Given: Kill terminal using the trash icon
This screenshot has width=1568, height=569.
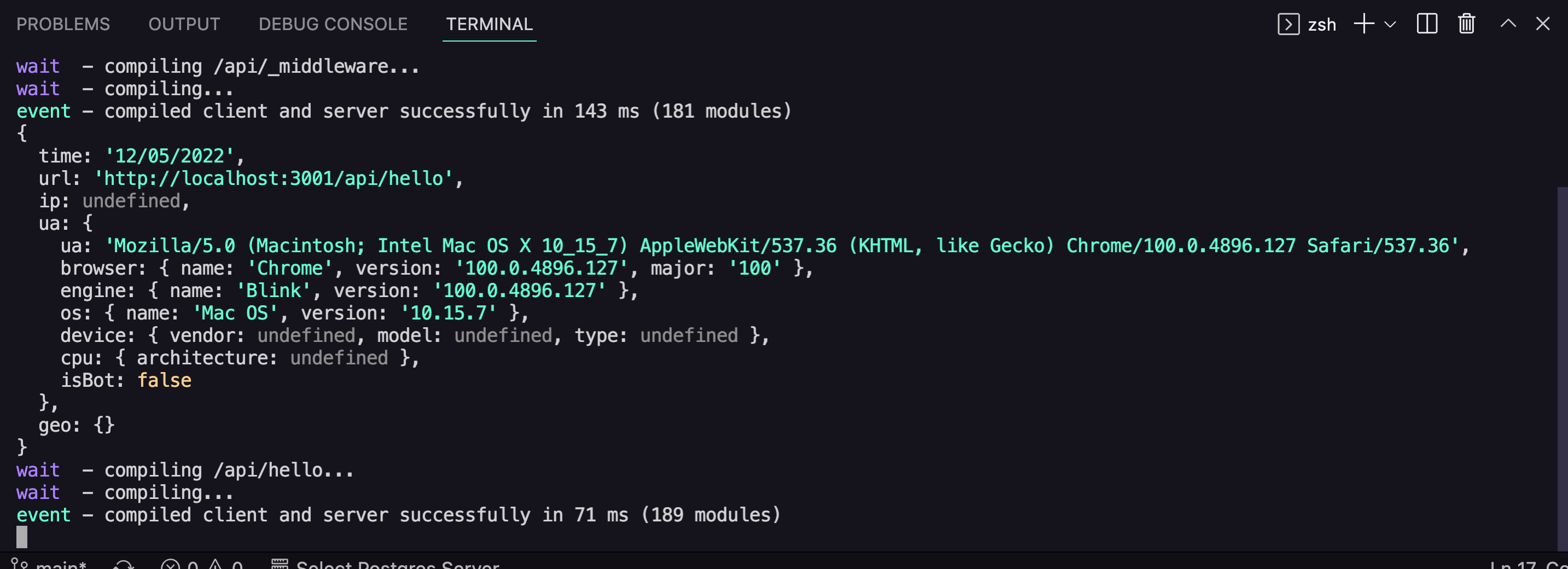Looking at the screenshot, I should tap(1466, 24).
